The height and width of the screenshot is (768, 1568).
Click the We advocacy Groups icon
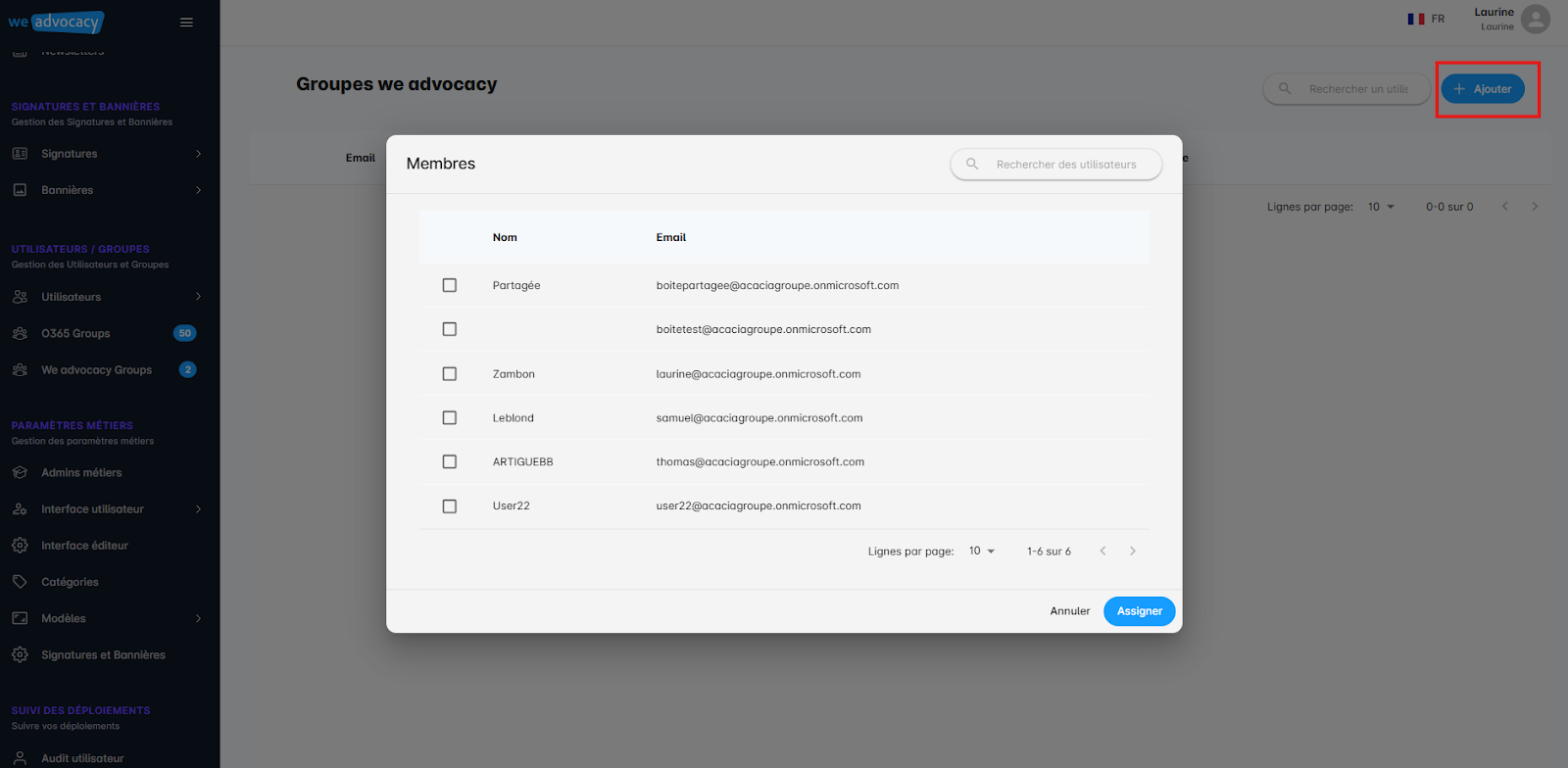click(20, 369)
